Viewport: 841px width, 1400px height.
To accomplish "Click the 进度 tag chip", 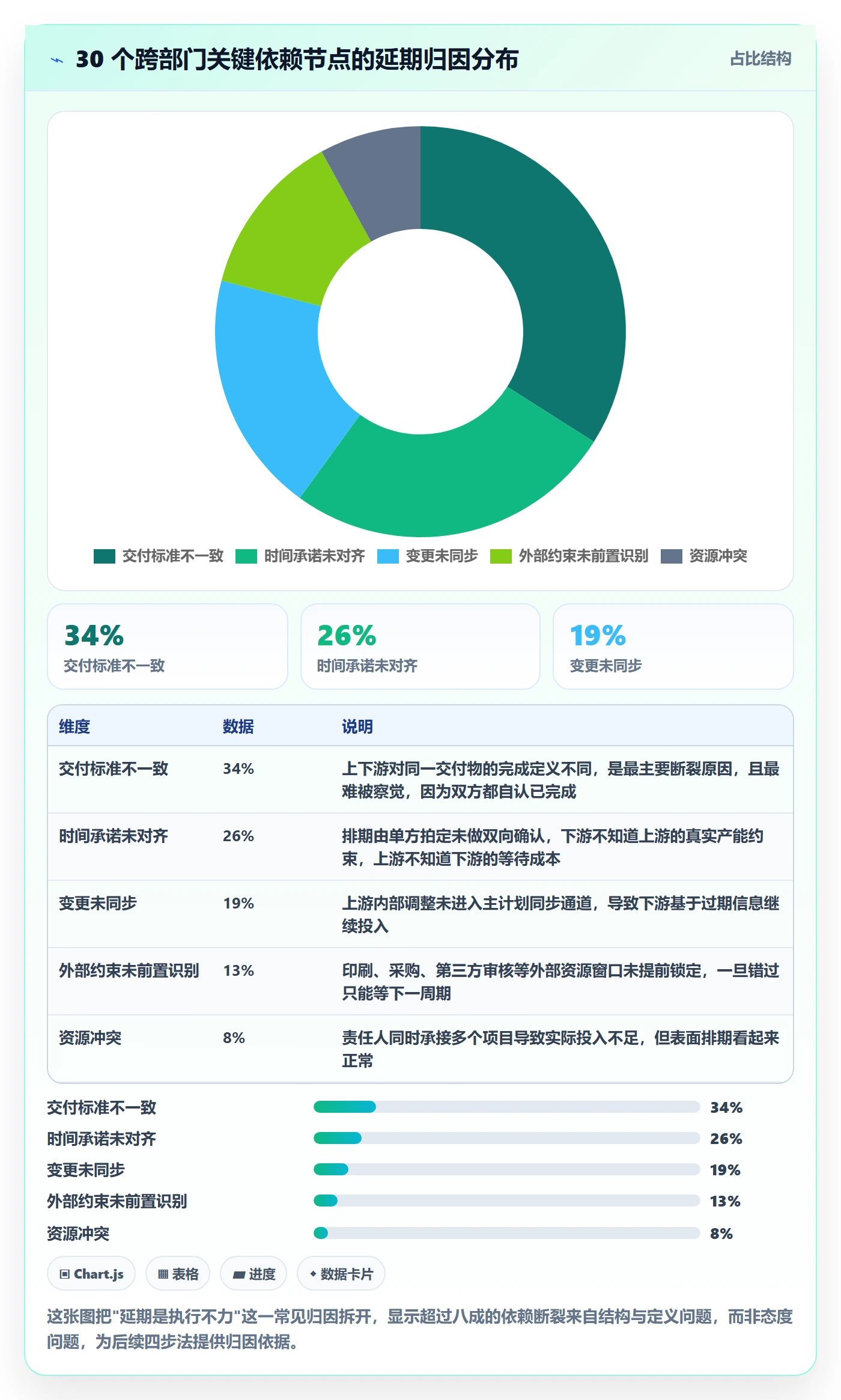I will click(254, 1273).
